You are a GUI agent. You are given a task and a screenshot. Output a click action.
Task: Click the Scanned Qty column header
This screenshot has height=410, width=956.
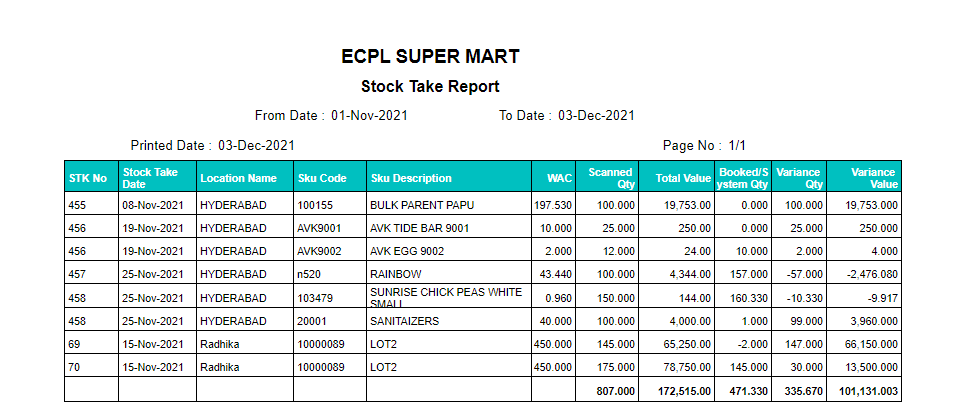(x=607, y=178)
